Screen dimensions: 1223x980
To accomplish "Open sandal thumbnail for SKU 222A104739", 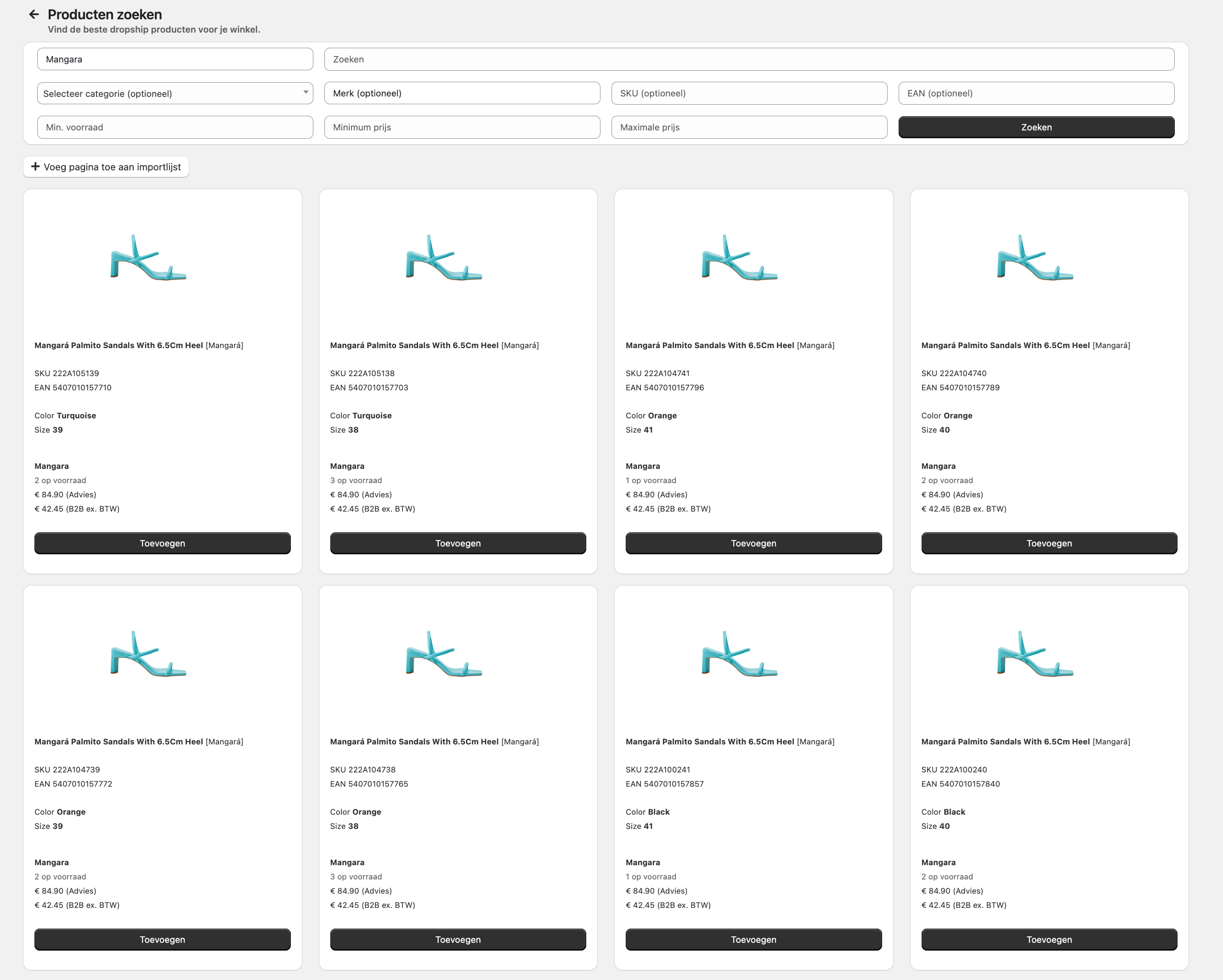I will [x=148, y=654].
